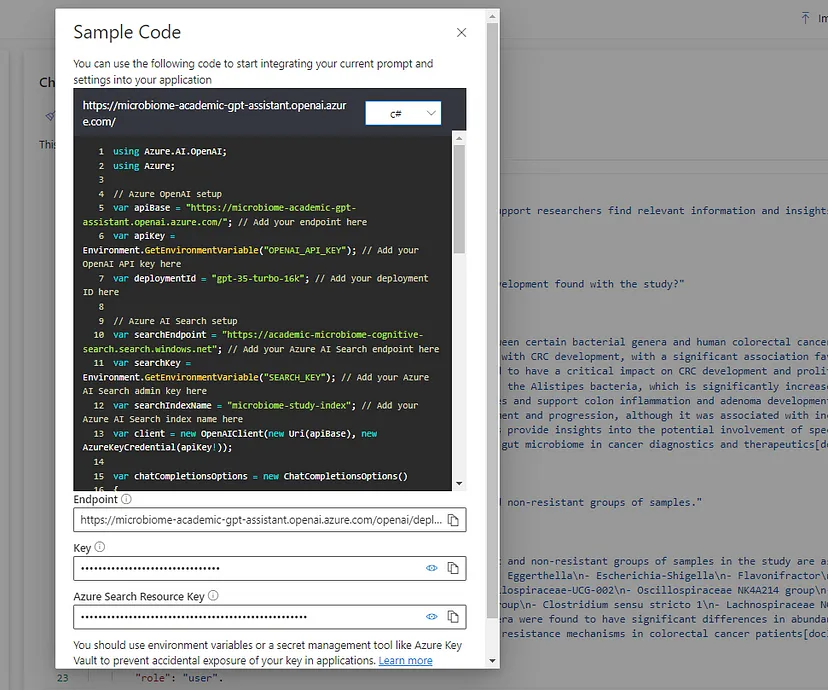The image size is (828, 690).
Task: Click the '// Azure AI Search setup' comment
Action: click(x=175, y=321)
